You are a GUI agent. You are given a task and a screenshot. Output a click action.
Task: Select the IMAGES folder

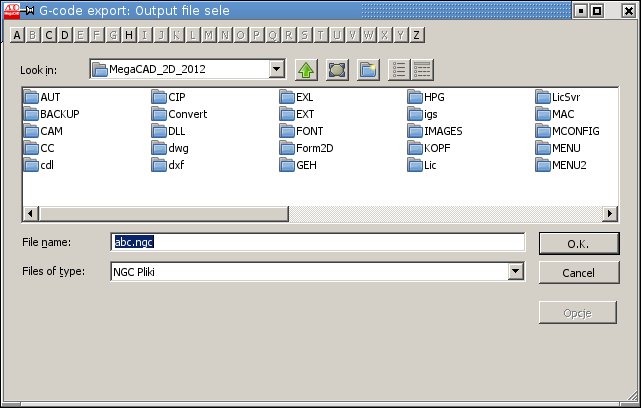(x=435, y=131)
